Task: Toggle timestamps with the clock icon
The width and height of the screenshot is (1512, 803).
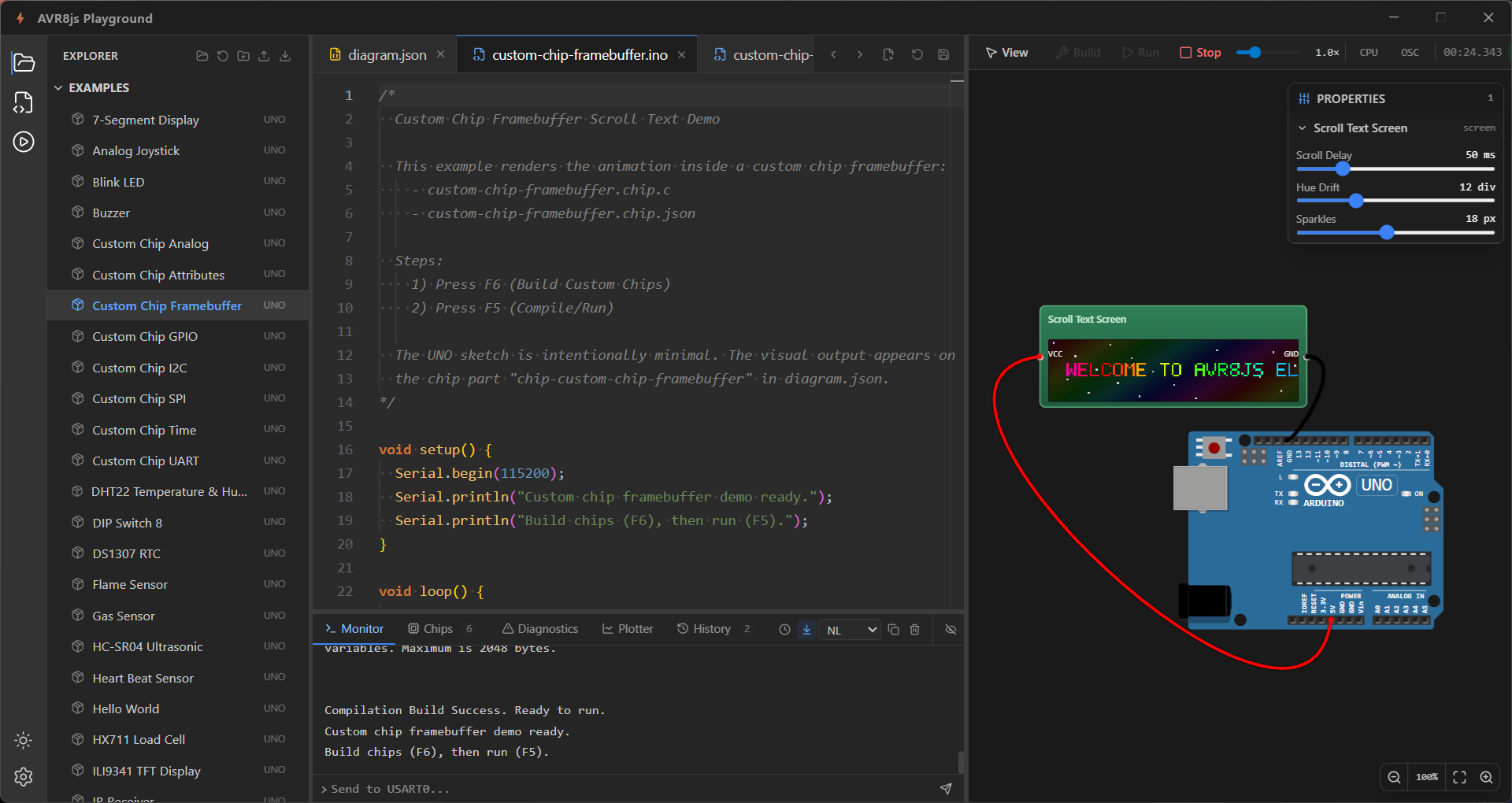Action: pyautogui.click(x=784, y=630)
